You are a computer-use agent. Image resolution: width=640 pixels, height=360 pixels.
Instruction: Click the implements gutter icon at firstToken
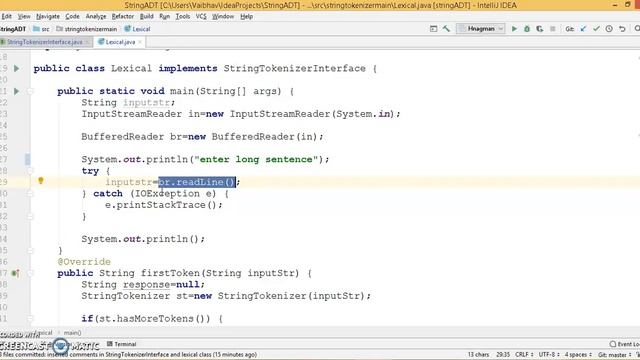pos(15,273)
